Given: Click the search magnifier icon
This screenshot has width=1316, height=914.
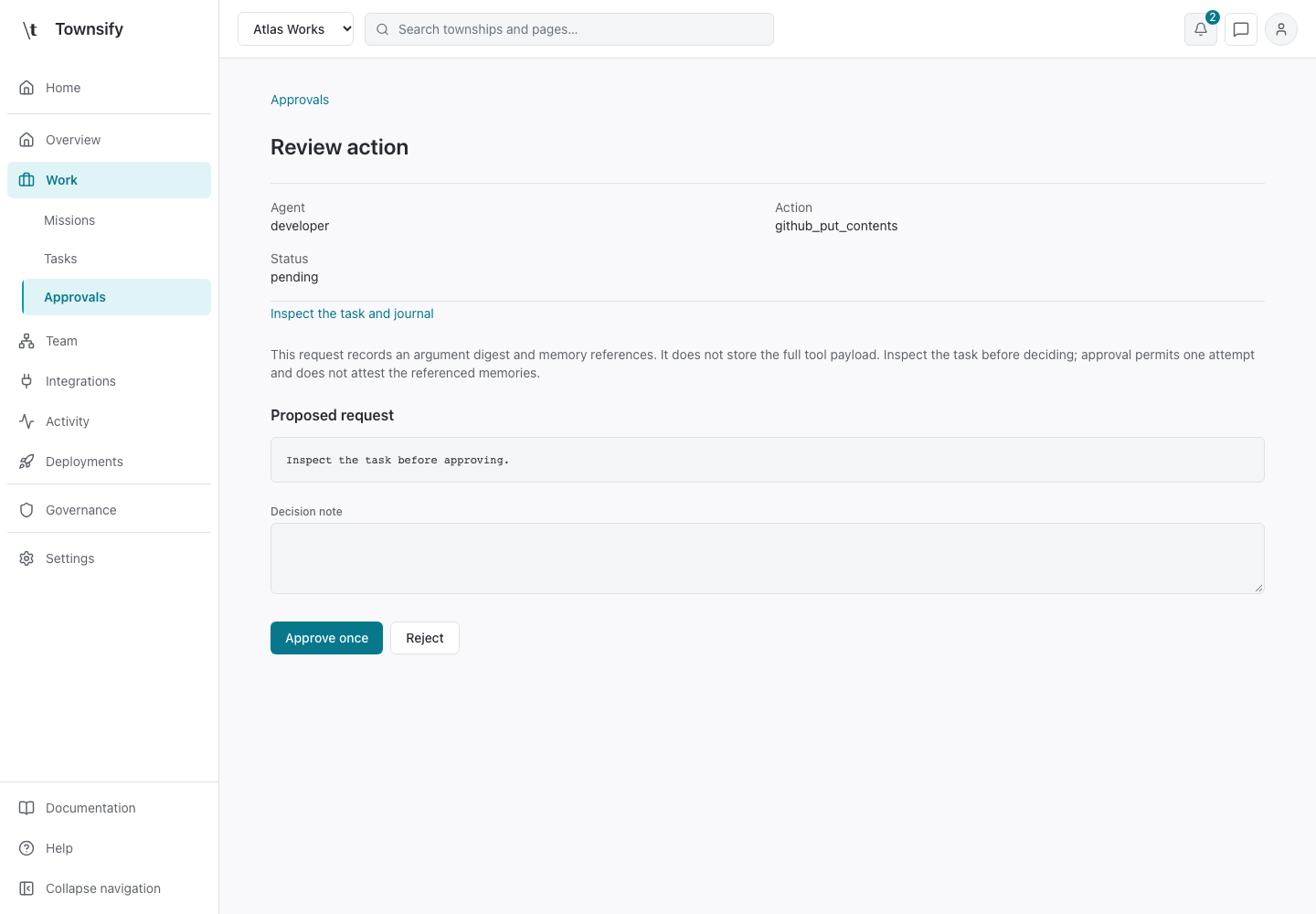Looking at the screenshot, I should pyautogui.click(x=383, y=29).
